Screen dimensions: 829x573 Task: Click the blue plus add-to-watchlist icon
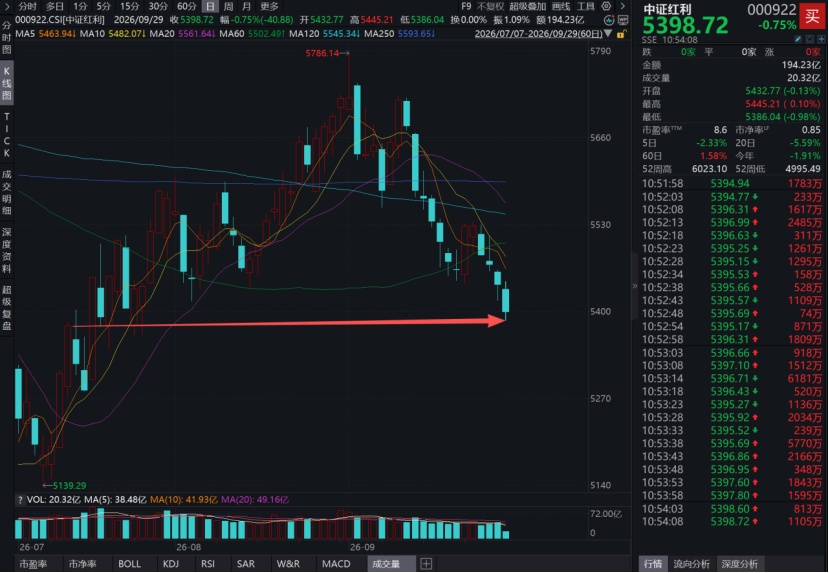821,40
